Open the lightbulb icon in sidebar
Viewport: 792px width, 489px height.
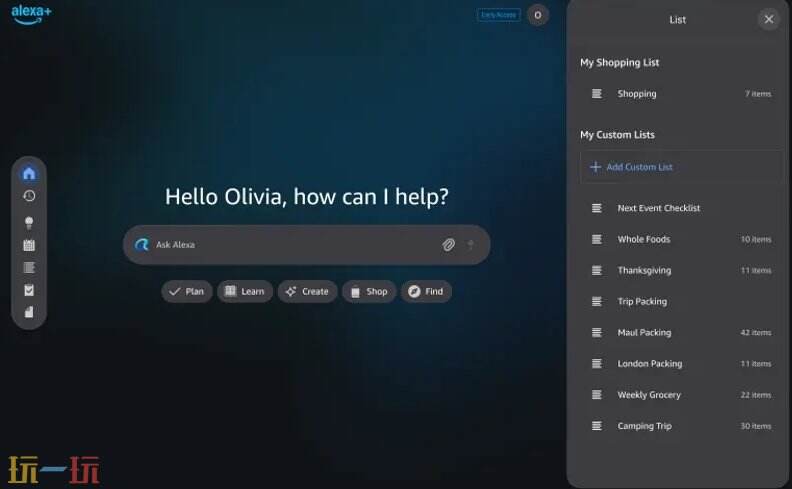pos(29,222)
